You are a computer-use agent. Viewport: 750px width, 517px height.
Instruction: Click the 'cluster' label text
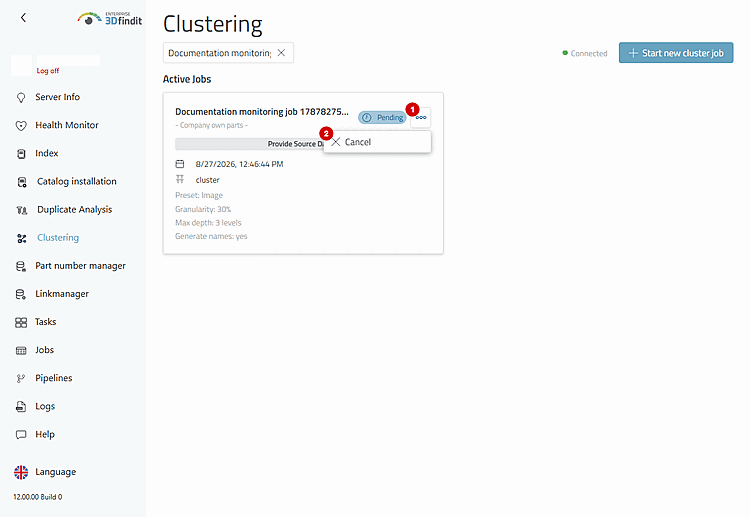click(x=207, y=180)
